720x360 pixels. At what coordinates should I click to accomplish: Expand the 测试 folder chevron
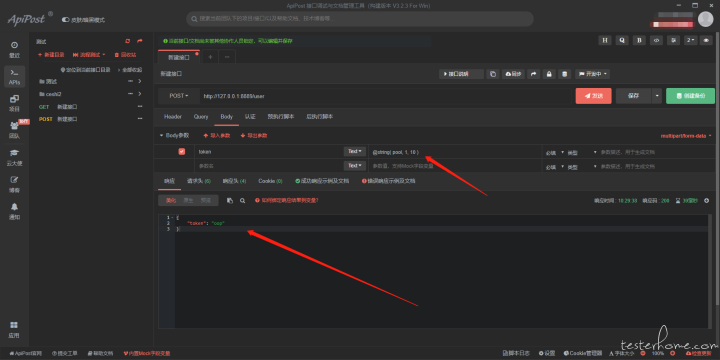tap(139, 81)
